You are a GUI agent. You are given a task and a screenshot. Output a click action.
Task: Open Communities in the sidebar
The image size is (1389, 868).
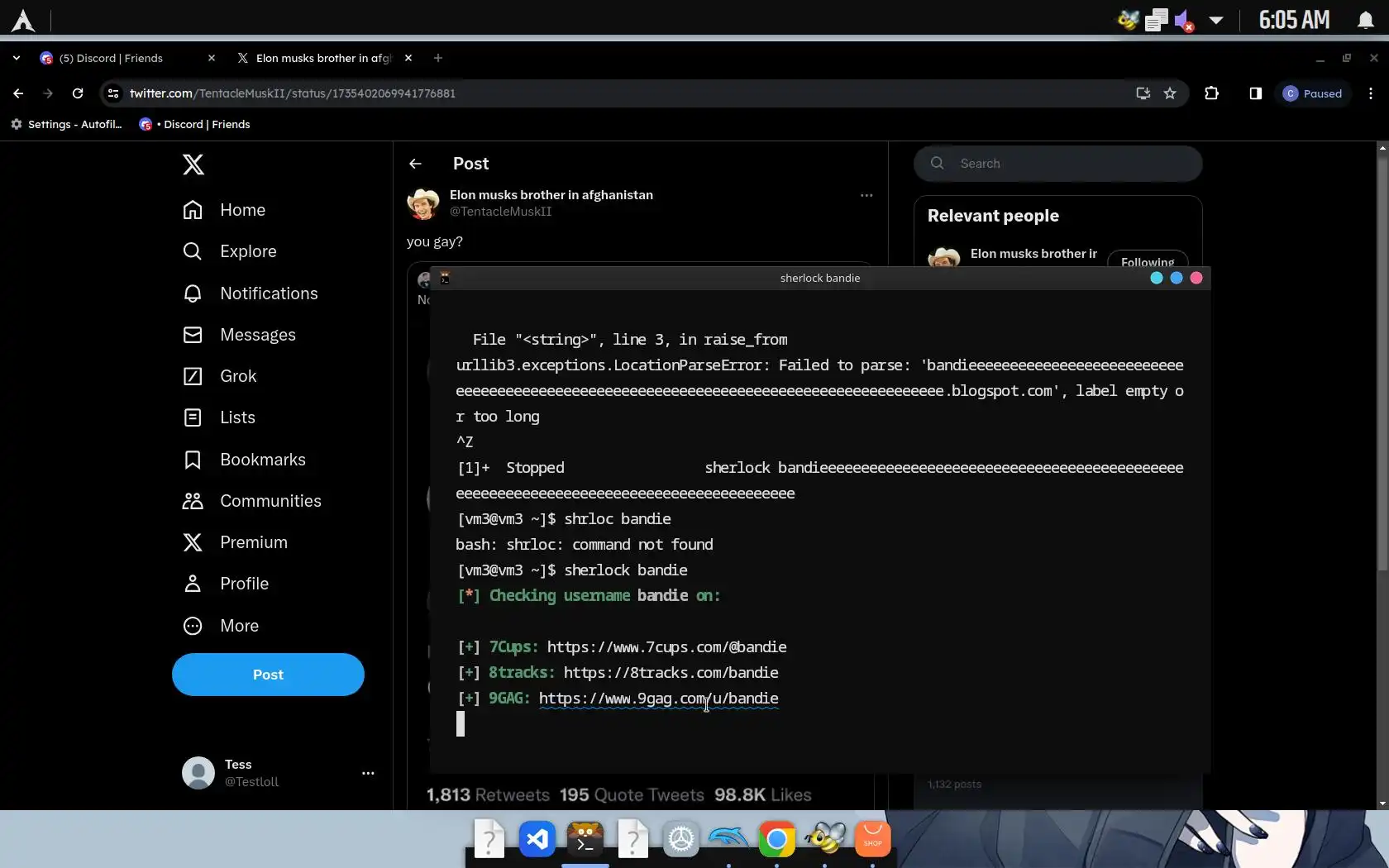[252, 501]
